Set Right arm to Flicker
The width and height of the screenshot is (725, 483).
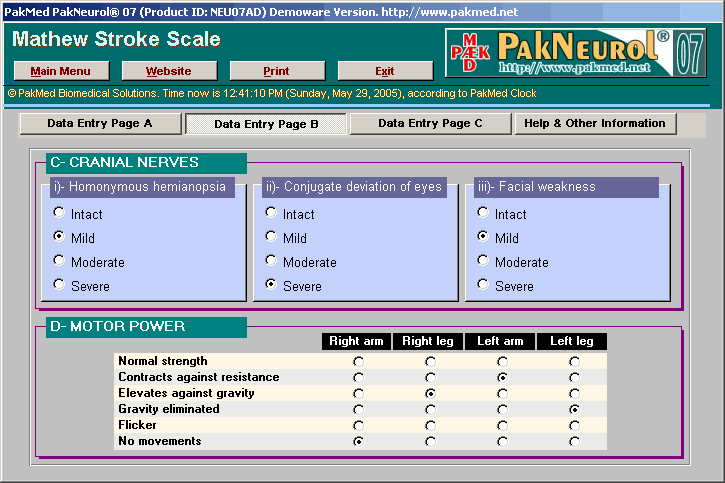358,426
